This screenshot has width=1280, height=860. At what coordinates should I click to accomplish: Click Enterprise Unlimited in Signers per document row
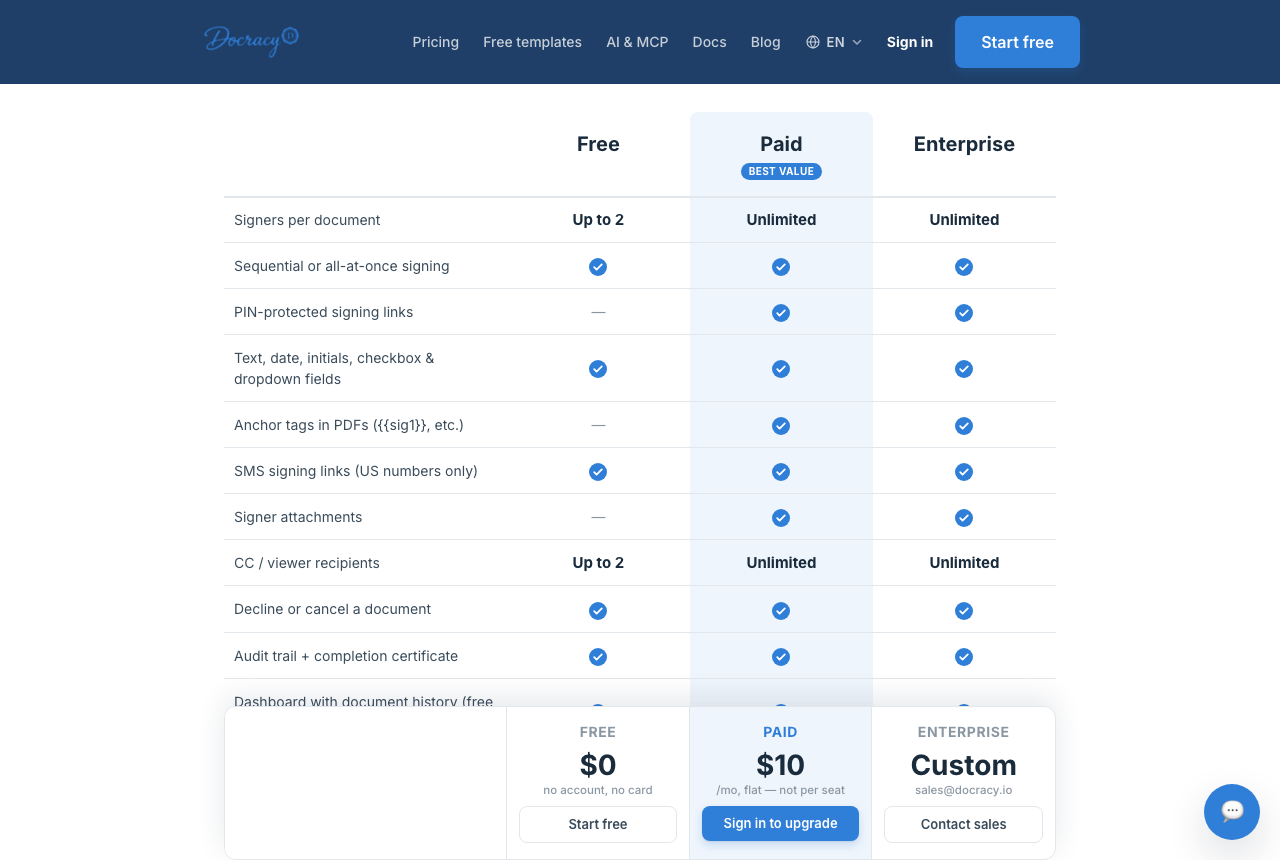(x=964, y=220)
